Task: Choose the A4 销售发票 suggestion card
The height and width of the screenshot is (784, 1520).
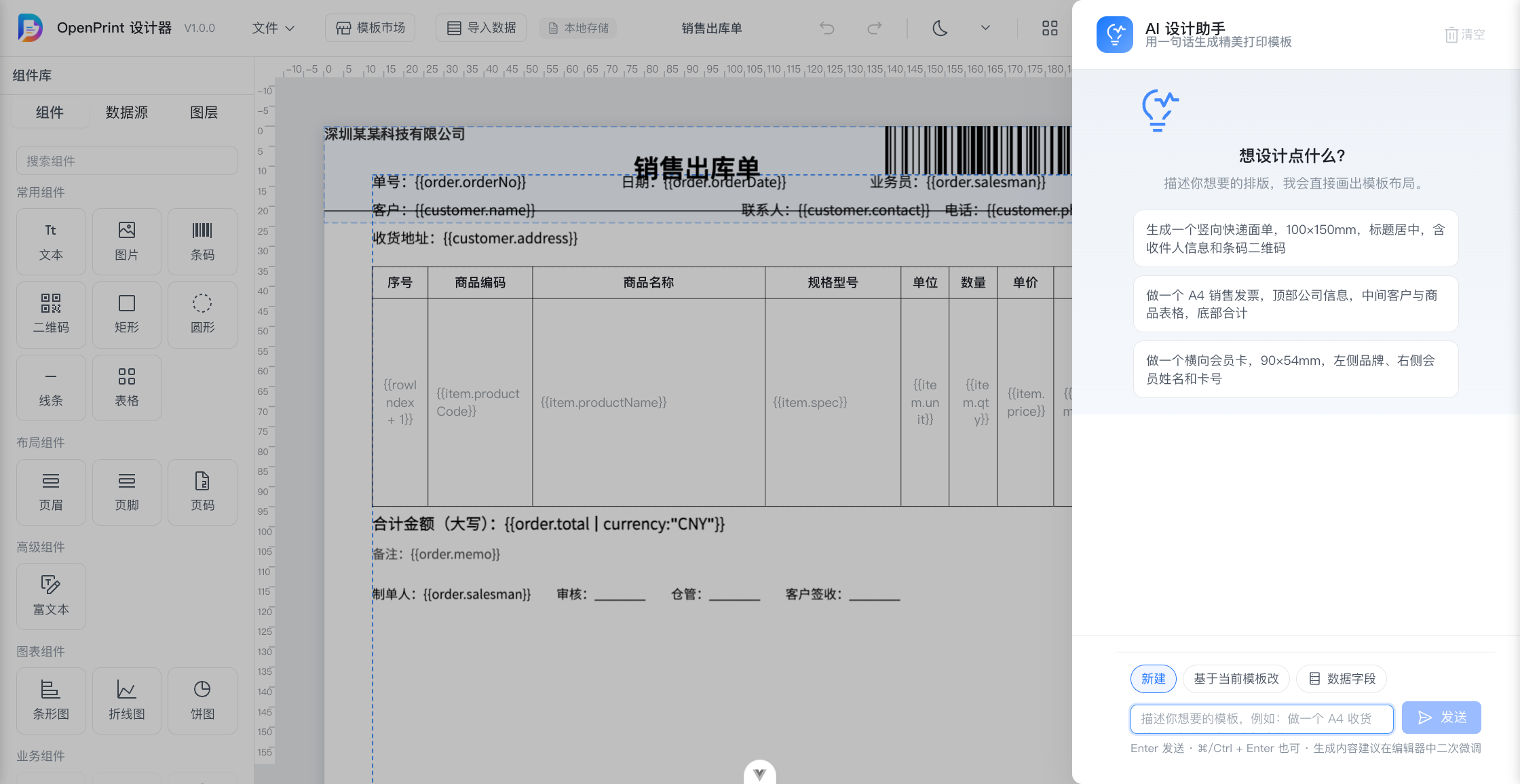Action: (x=1295, y=304)
